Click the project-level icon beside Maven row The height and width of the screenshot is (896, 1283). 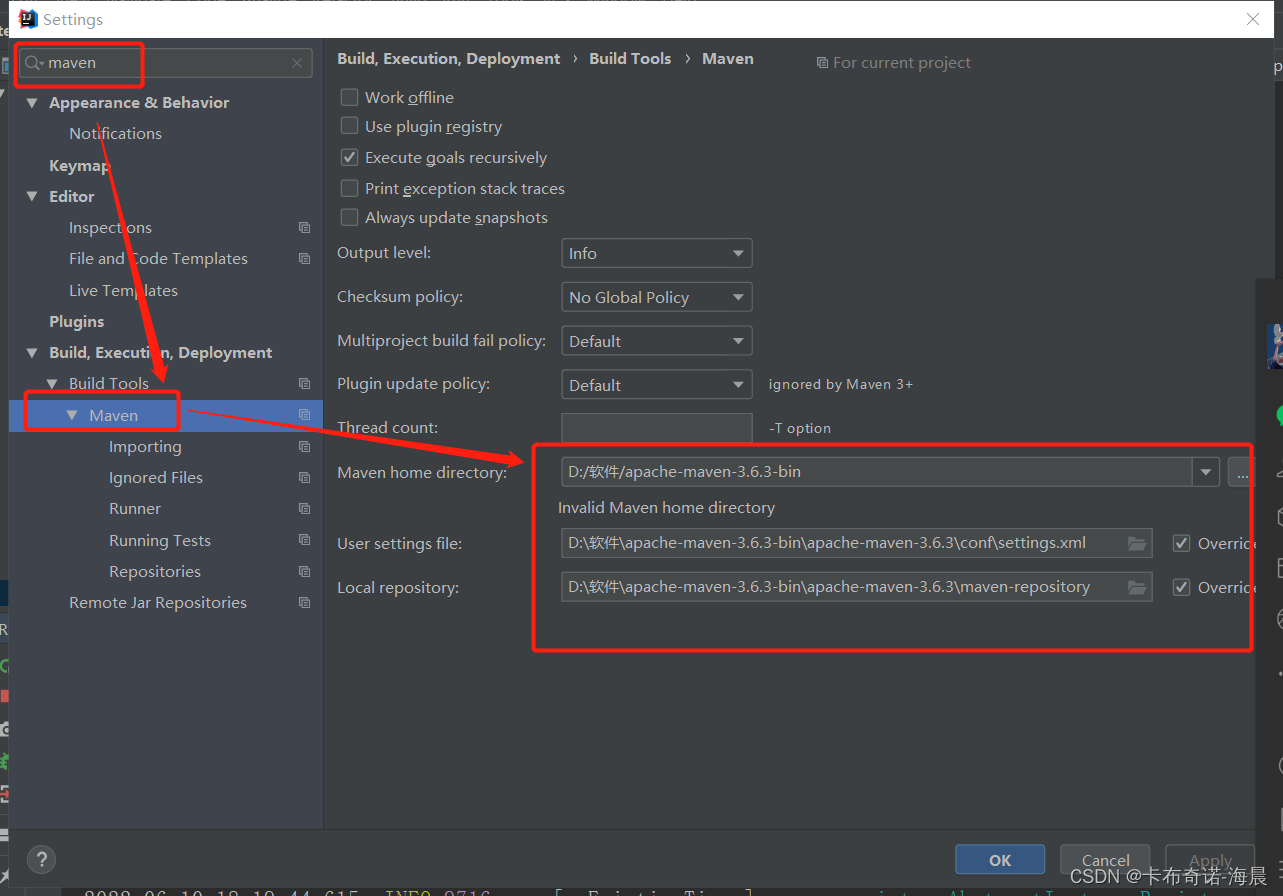(304, 415)
